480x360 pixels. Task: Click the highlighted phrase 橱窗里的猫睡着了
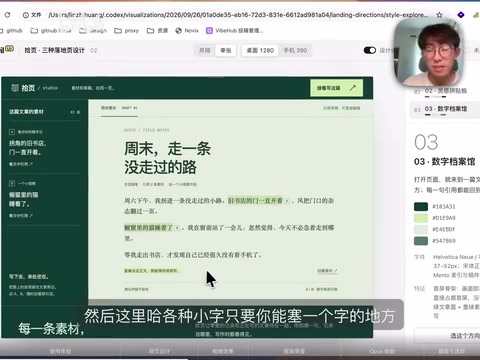[x=149, y=228]
